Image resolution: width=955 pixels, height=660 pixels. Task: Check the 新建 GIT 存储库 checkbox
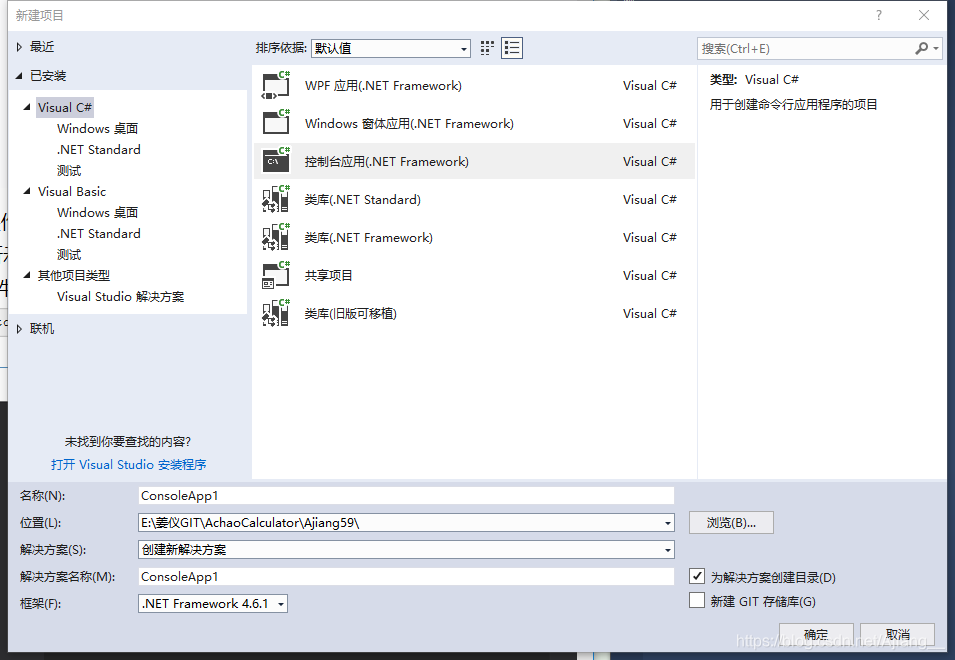[x=697, y=600]
